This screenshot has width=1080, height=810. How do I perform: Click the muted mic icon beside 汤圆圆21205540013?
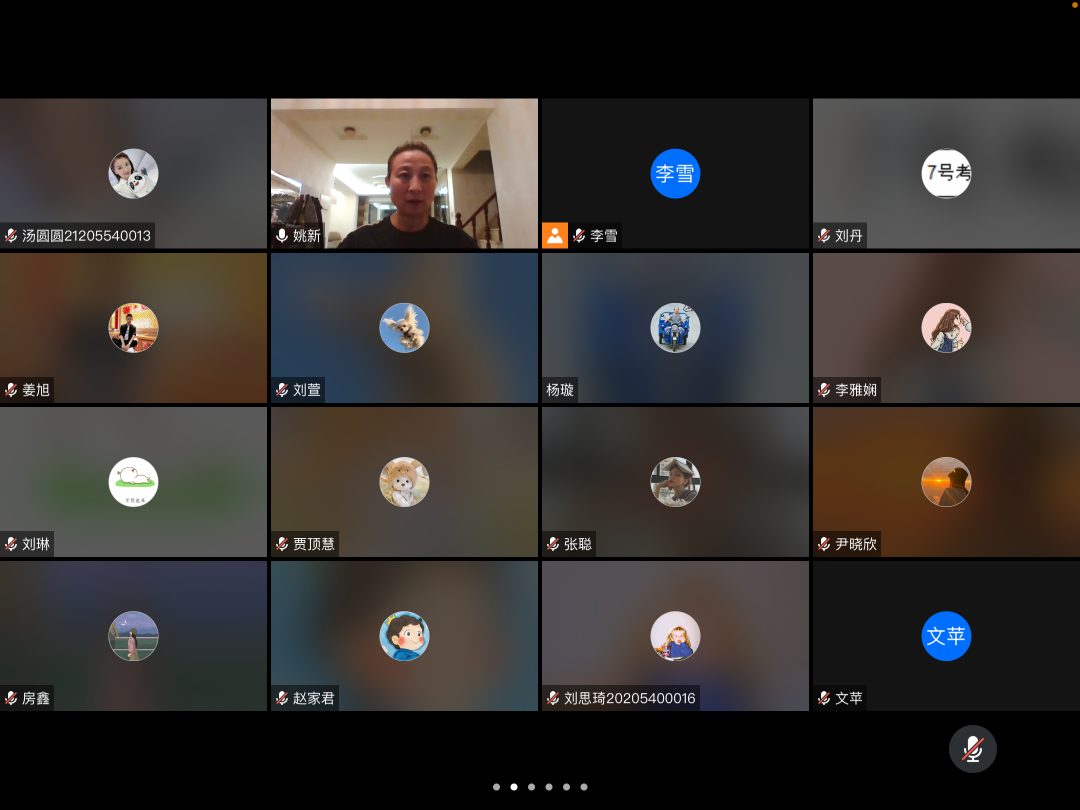tap(11, 236)
